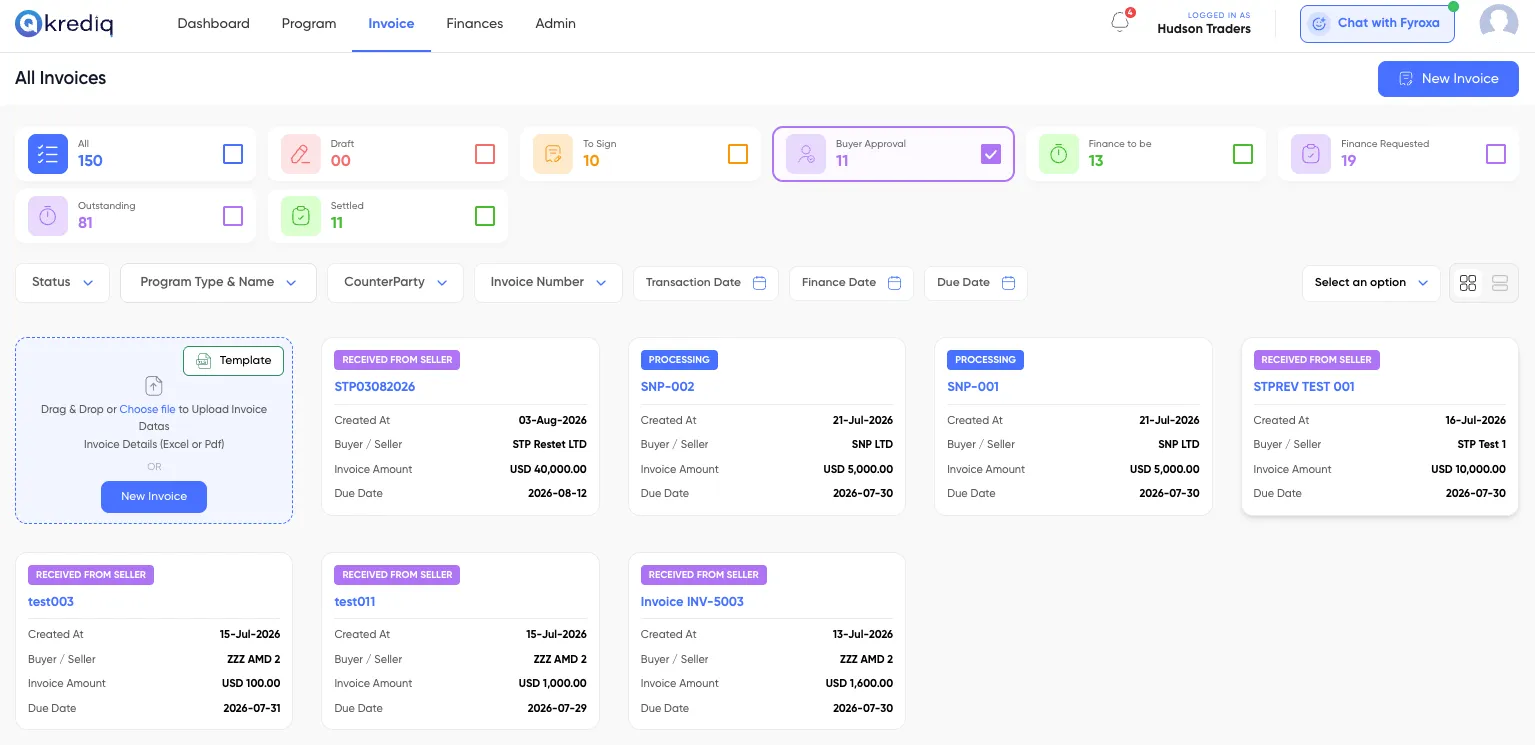Download the invoice Template
Image resolution: width=1535 pixels, height=745 pixels.
click(x=233, y=361)
